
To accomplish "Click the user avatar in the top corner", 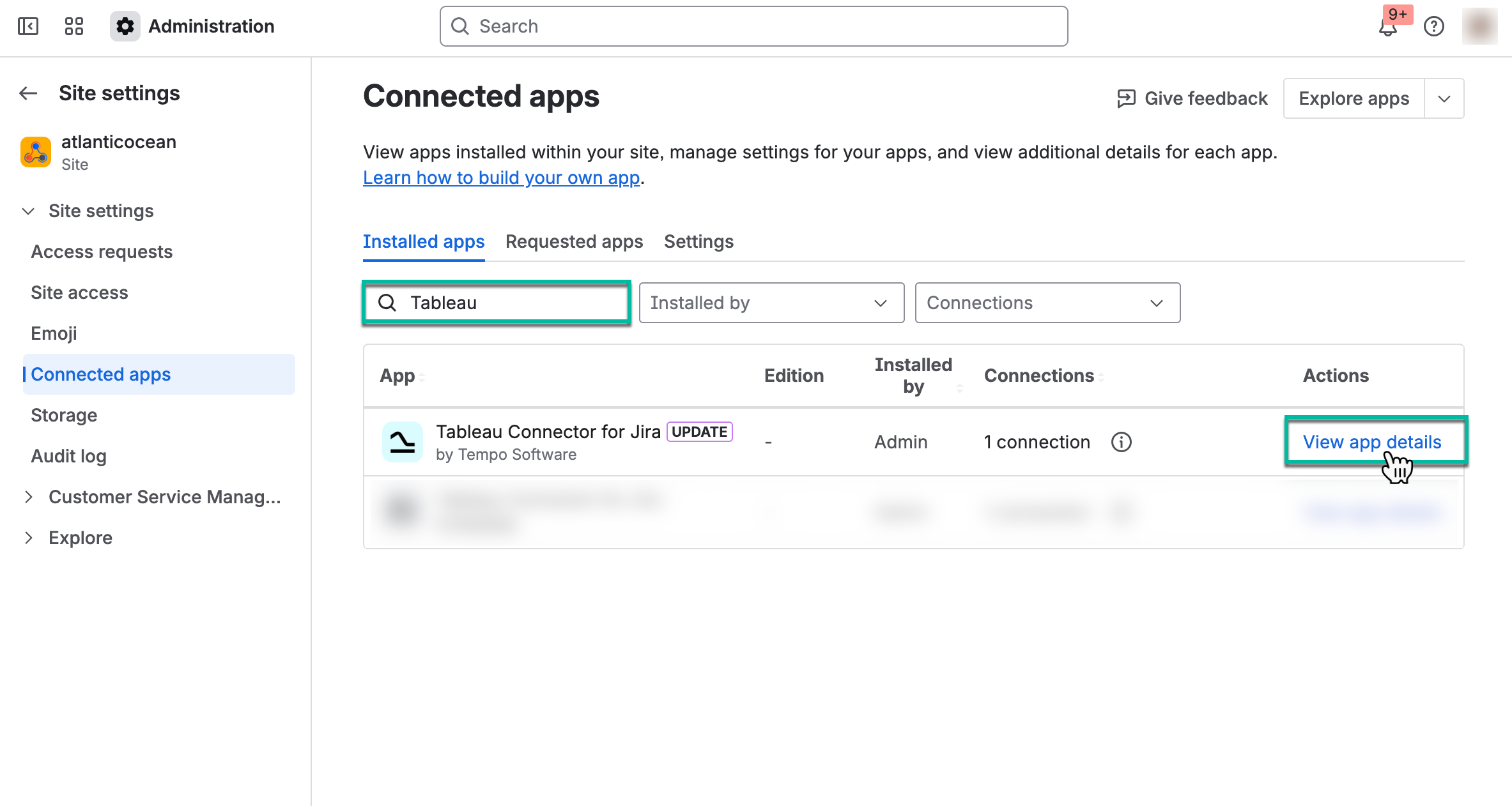I will [x=1479, y=26].
